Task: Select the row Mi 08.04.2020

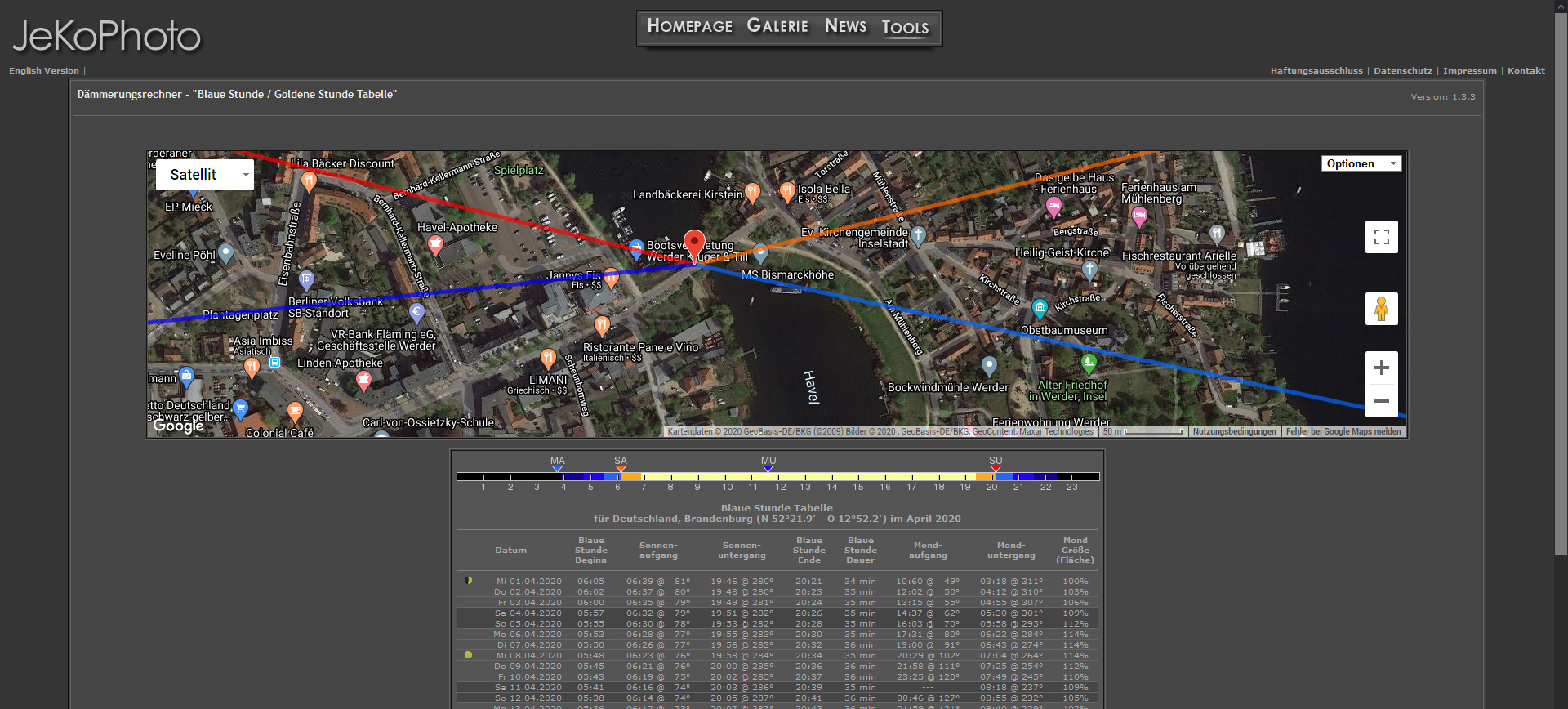Action: tap(777, 656)
